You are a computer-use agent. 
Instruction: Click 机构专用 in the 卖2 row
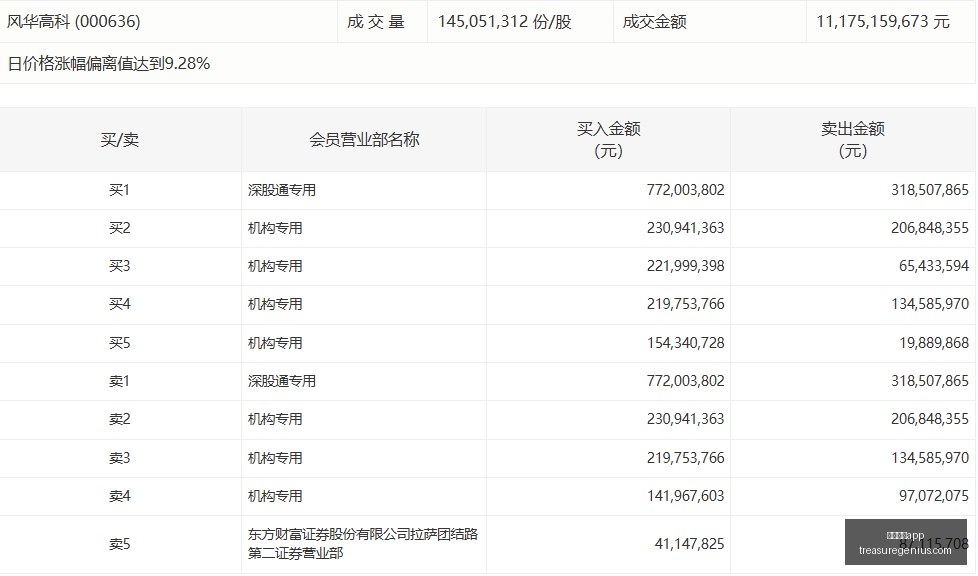tap(275, 419)
